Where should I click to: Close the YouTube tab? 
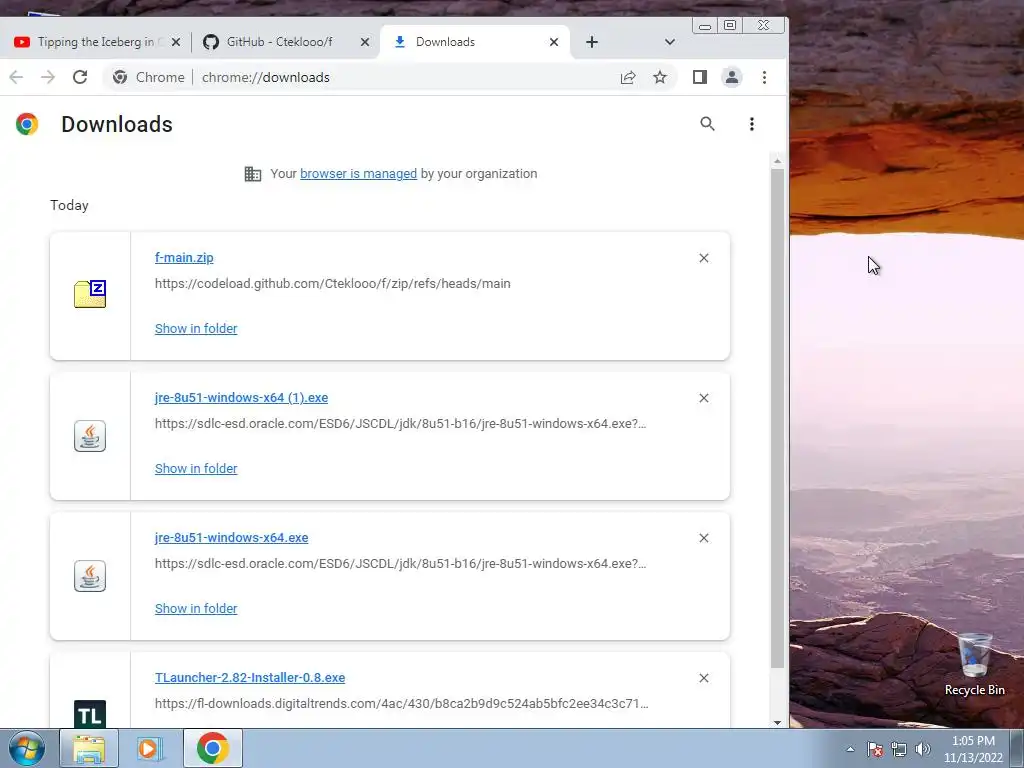176,42
